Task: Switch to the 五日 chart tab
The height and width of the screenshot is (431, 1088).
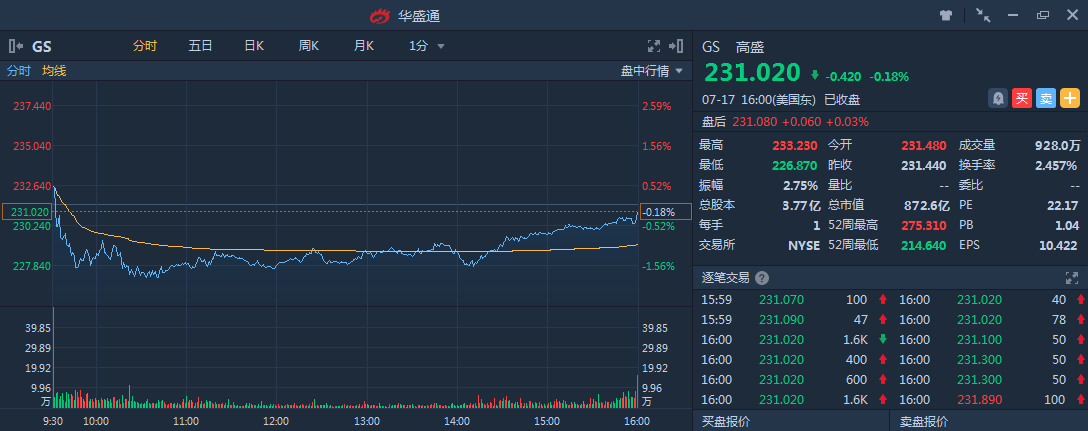Action: [x=200, y=46]
